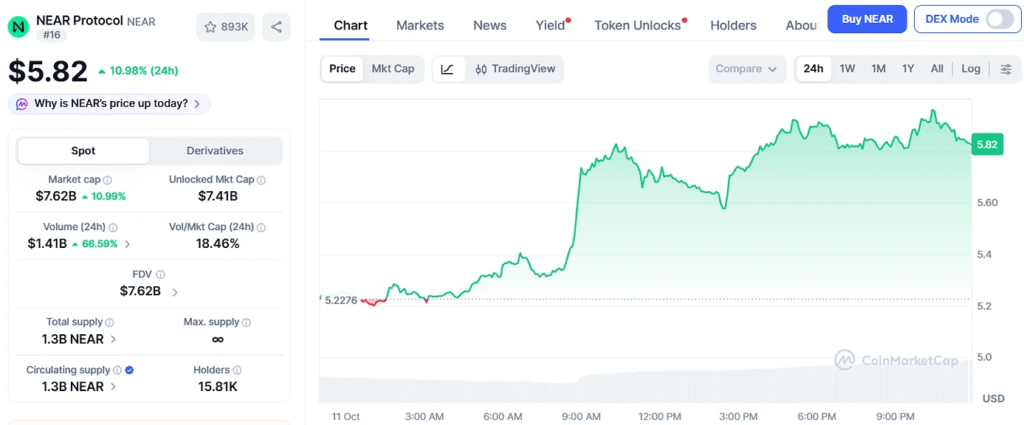Click the FDV info icon

point(161,275)
